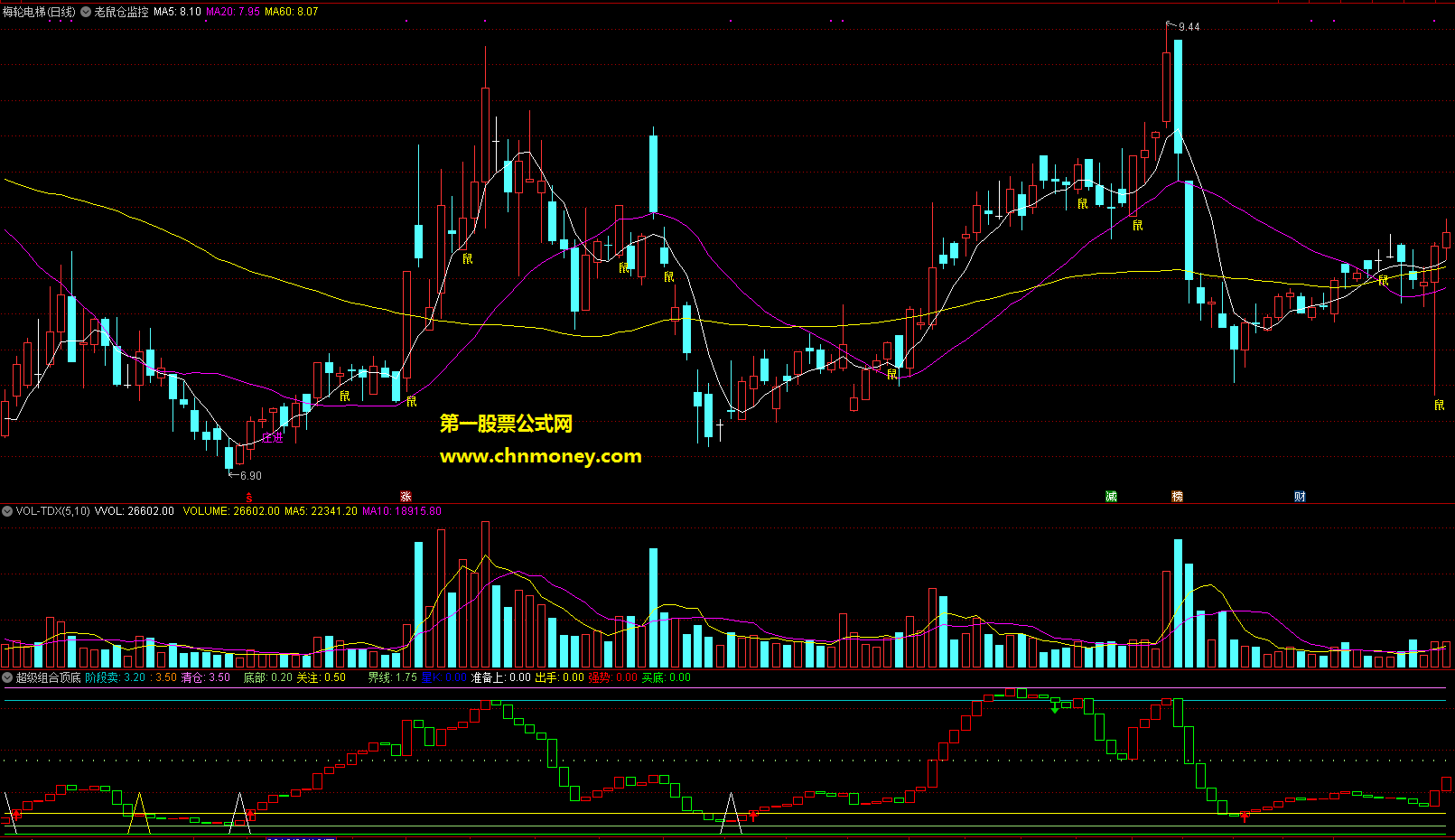The image size is (1455, 840).
Task: Click the green 减 event marker
Action: coord(1111,497)
